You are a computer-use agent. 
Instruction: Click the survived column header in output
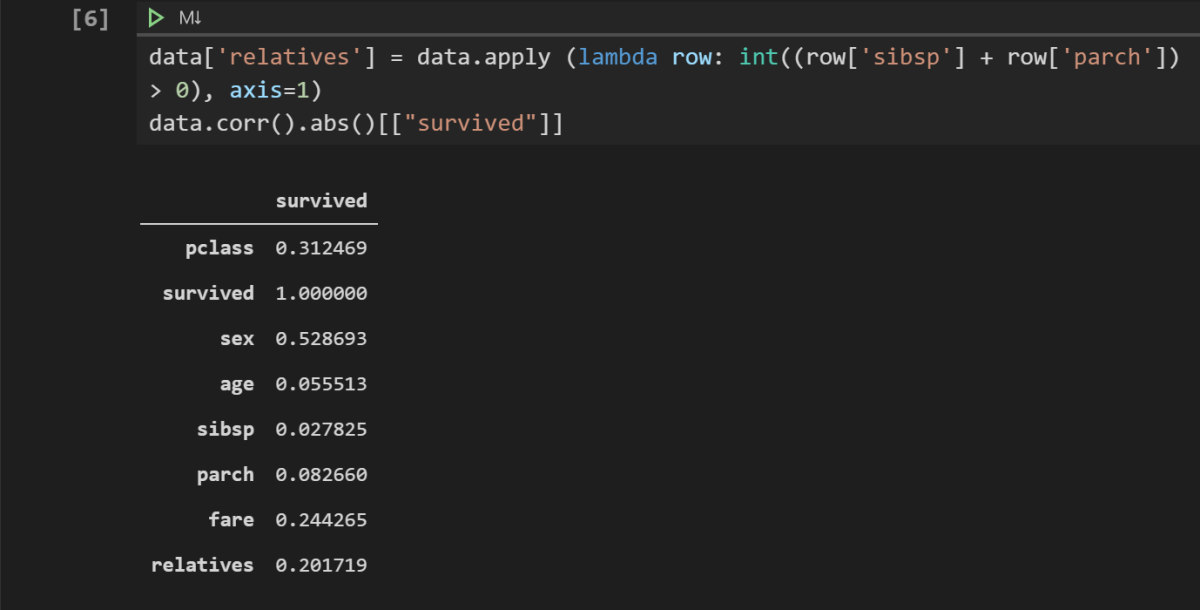coord(323,200)
